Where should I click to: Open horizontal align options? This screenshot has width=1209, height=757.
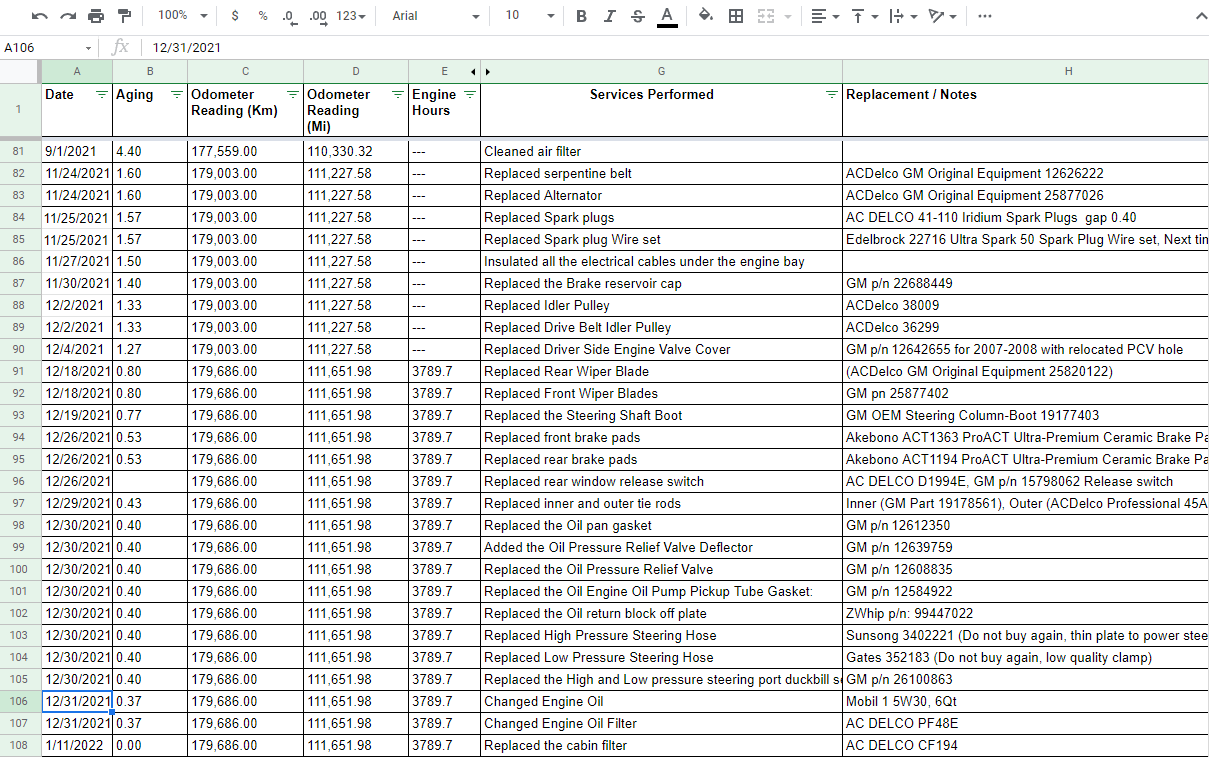click(824, 16)
